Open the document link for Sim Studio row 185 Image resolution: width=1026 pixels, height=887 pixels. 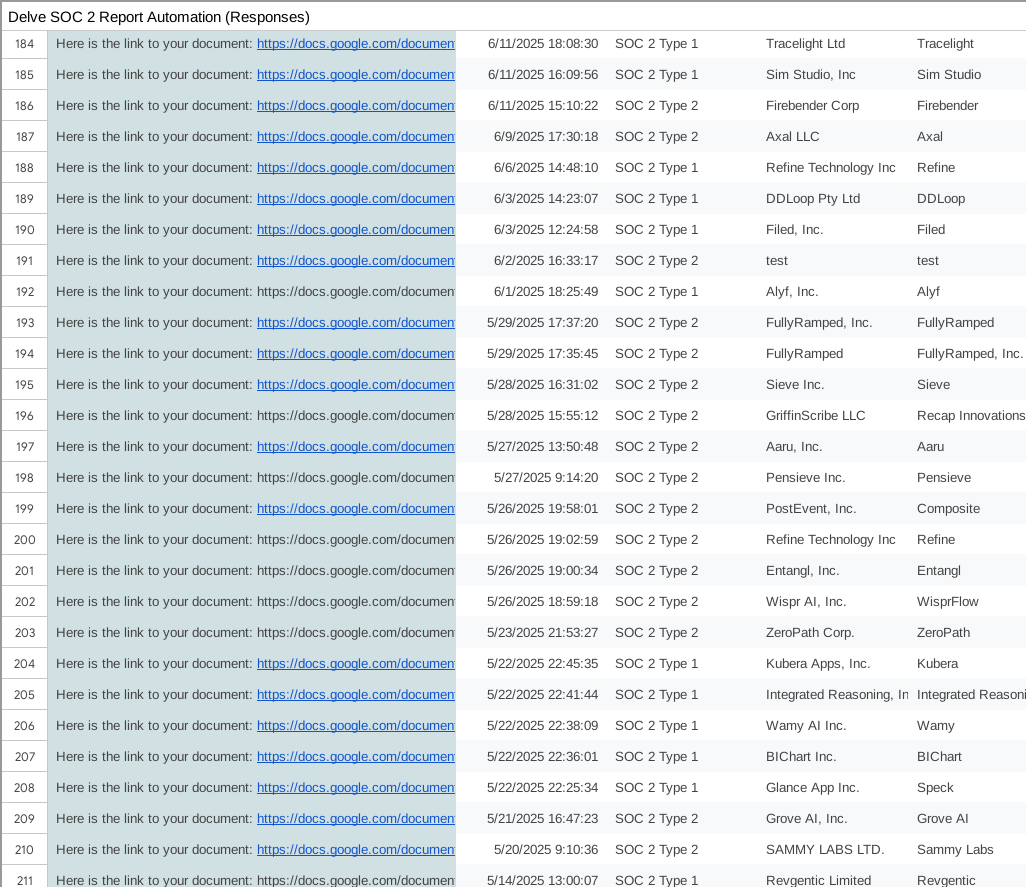pyautogui.click(x=355, y=75)
